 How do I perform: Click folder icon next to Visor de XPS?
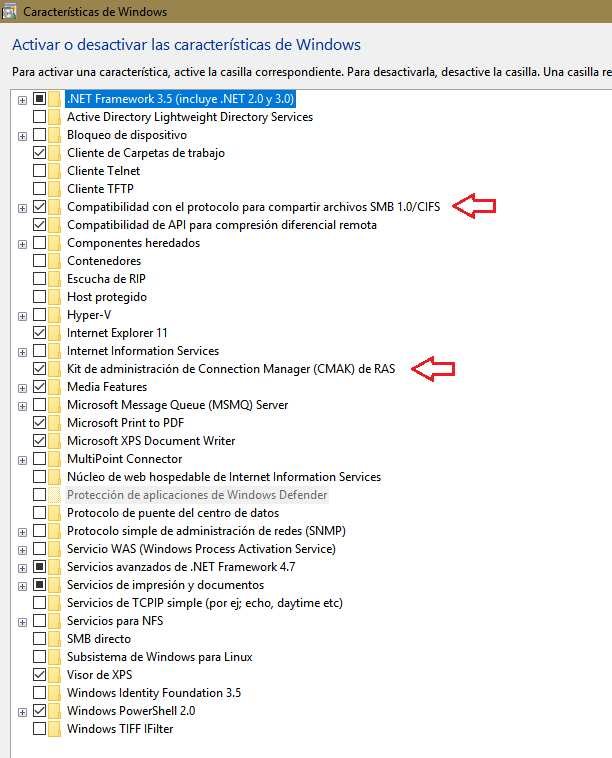tap(55, 675)
